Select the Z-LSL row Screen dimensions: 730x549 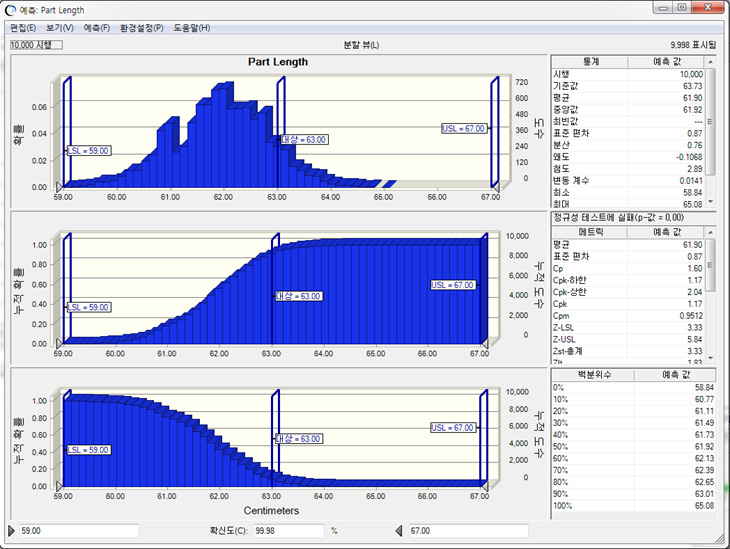[628, 328]
